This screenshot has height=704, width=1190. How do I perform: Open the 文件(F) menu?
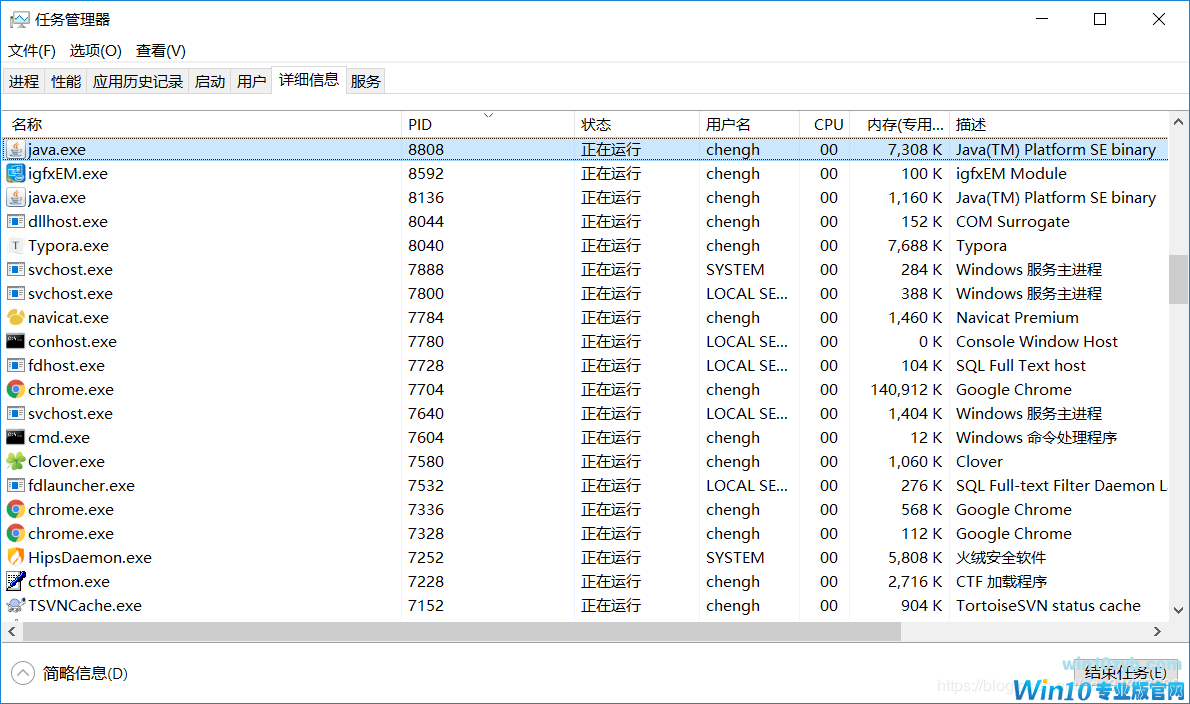[32, 50]
